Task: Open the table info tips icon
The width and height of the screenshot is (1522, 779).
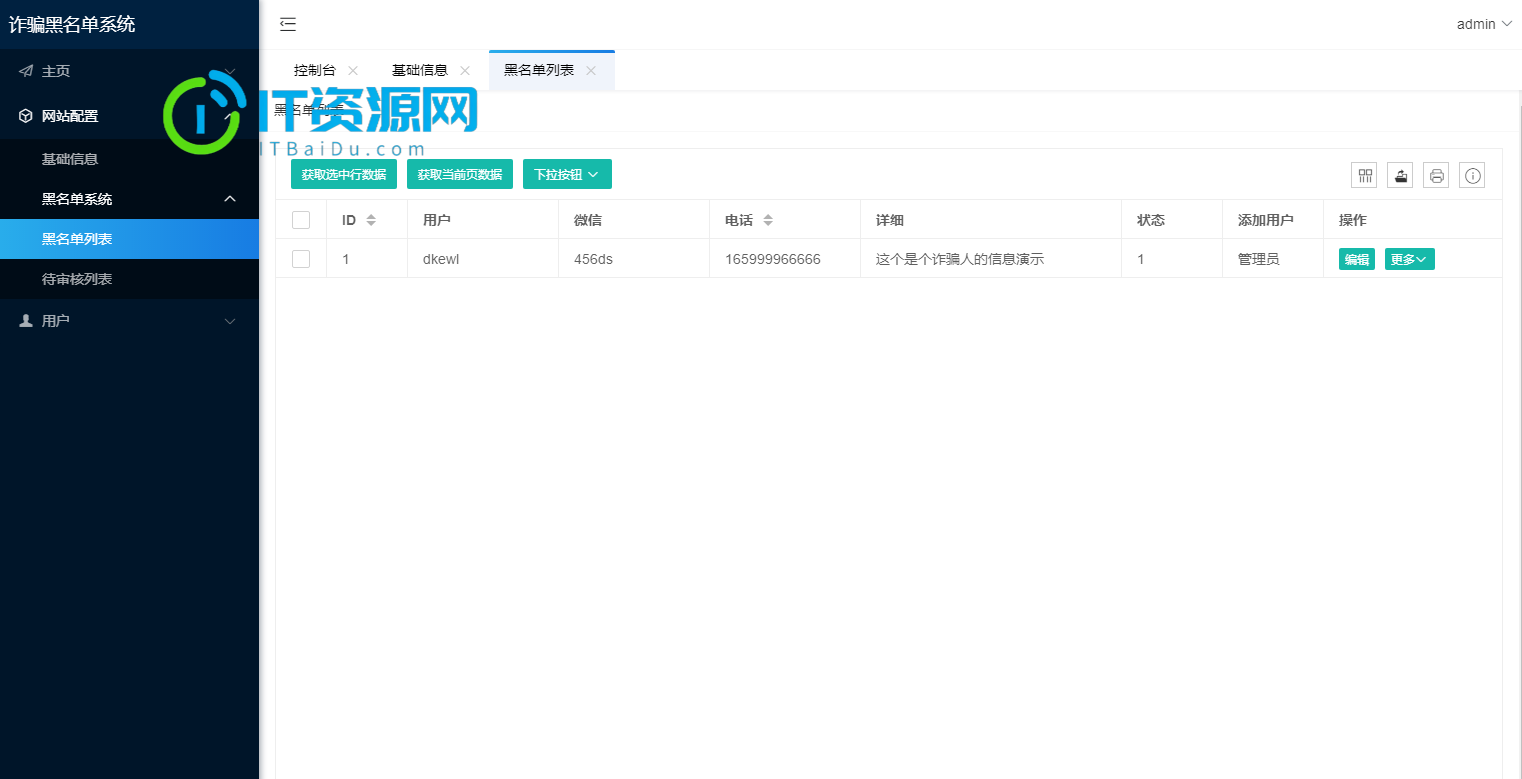Action: [x=1472, y=175]
